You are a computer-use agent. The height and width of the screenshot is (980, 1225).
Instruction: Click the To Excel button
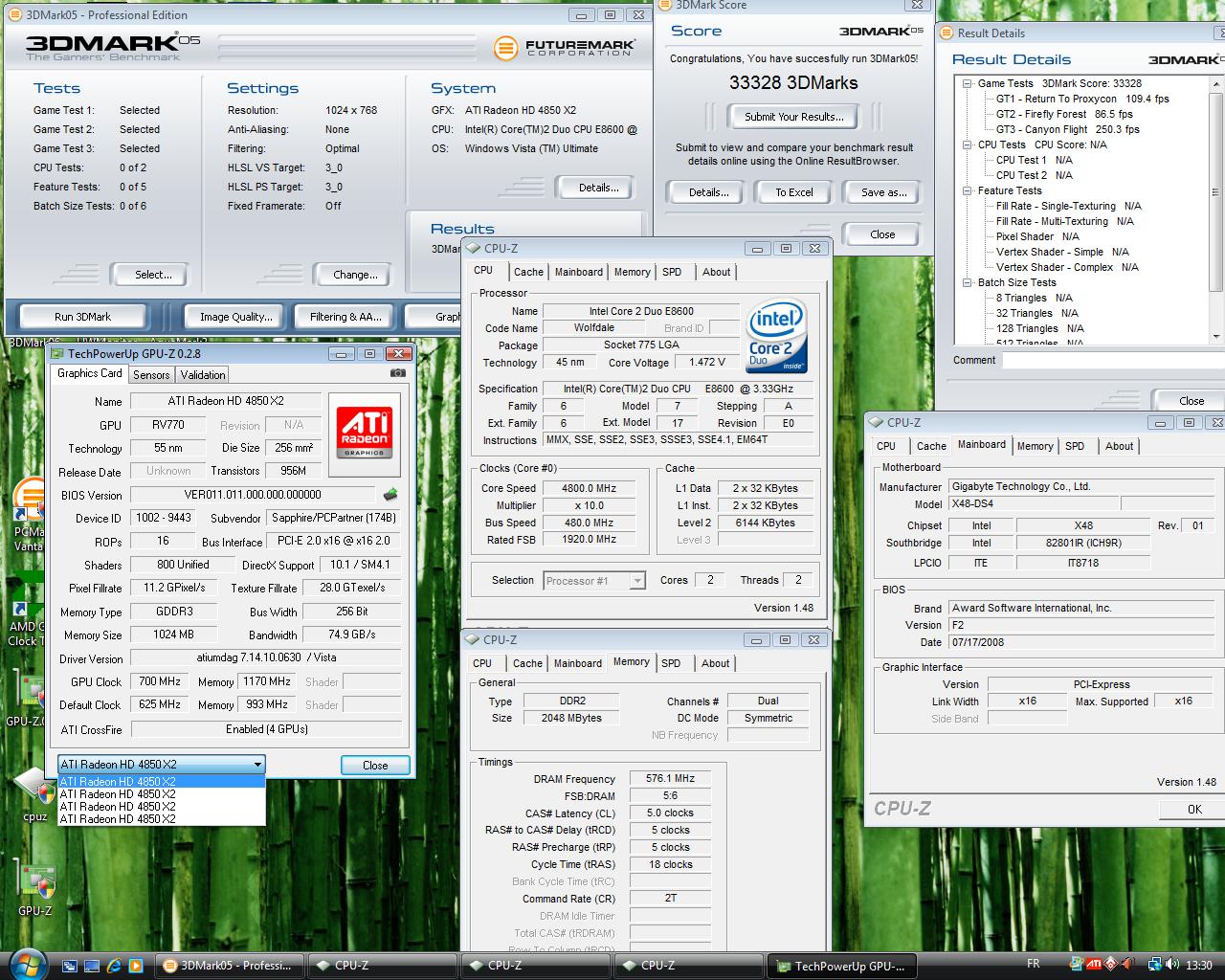click(794, 192)
